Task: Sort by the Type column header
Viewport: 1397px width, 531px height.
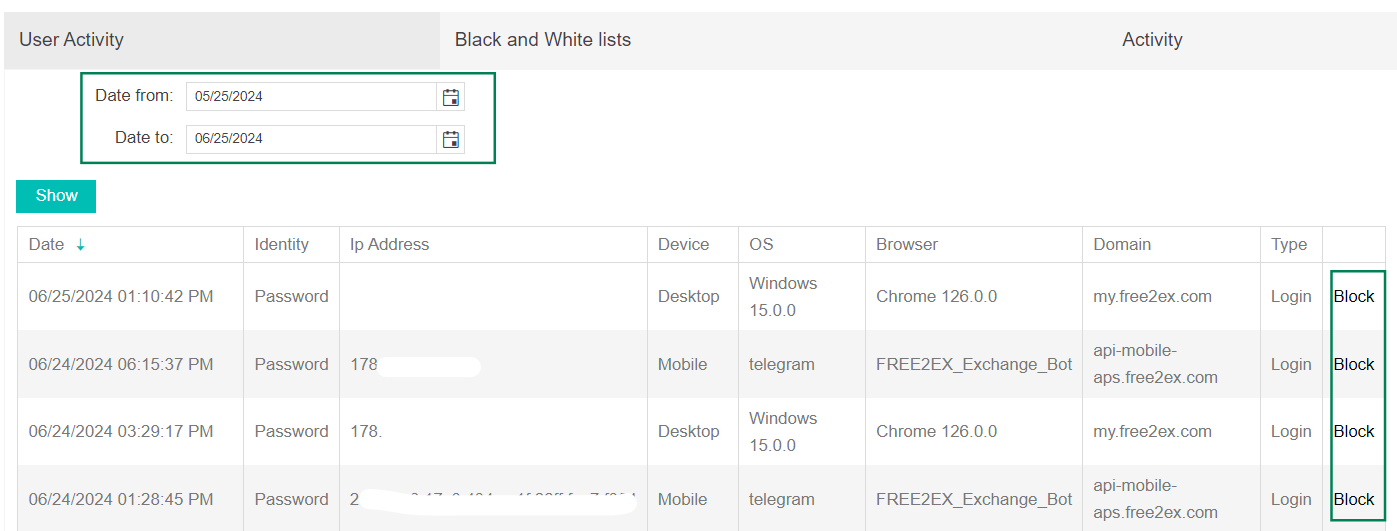Action: pyautogui.click(x=1289, y=245)
